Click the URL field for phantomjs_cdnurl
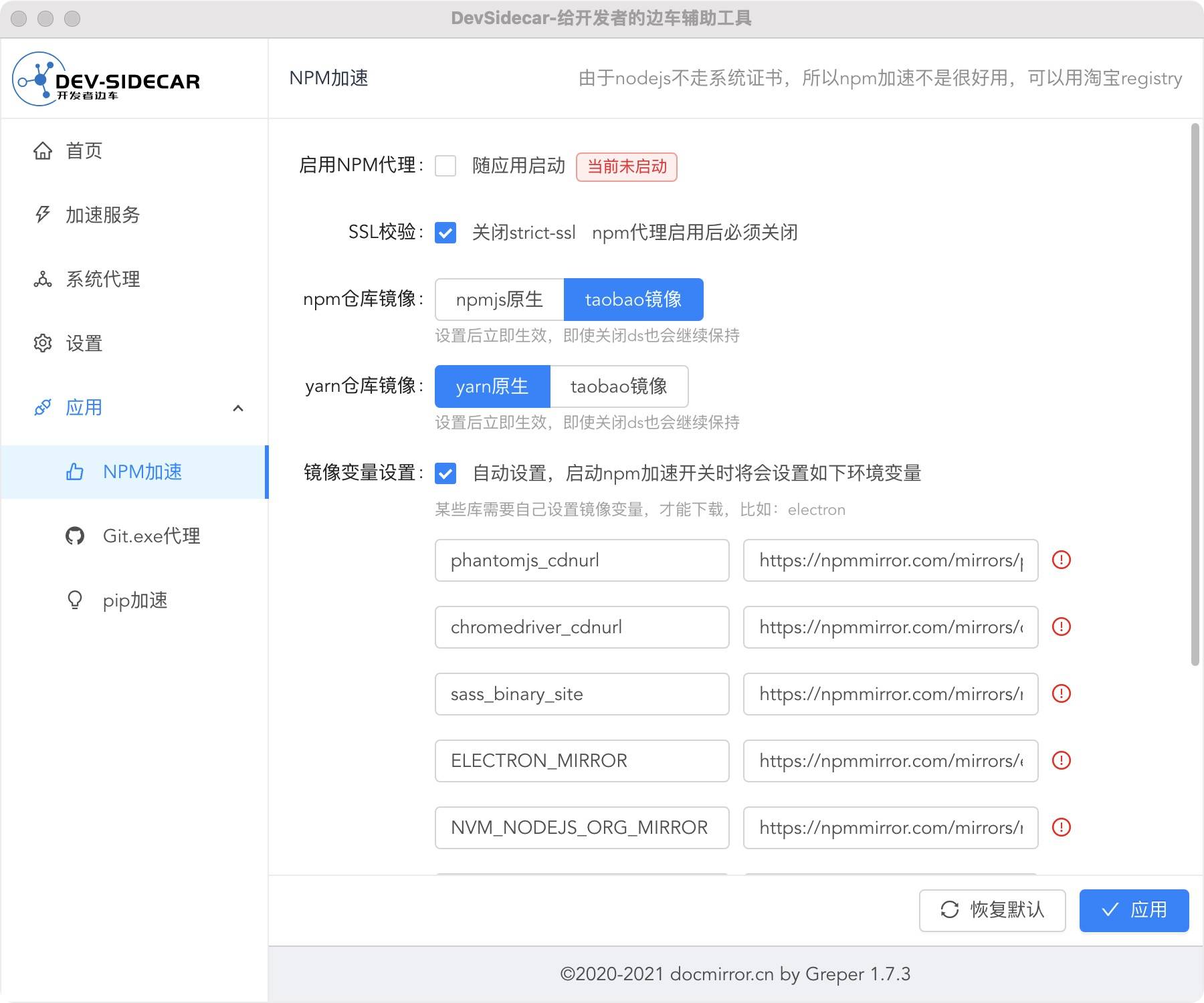Viewport: 1204px width, 1003px height. (x=891, y=560)
